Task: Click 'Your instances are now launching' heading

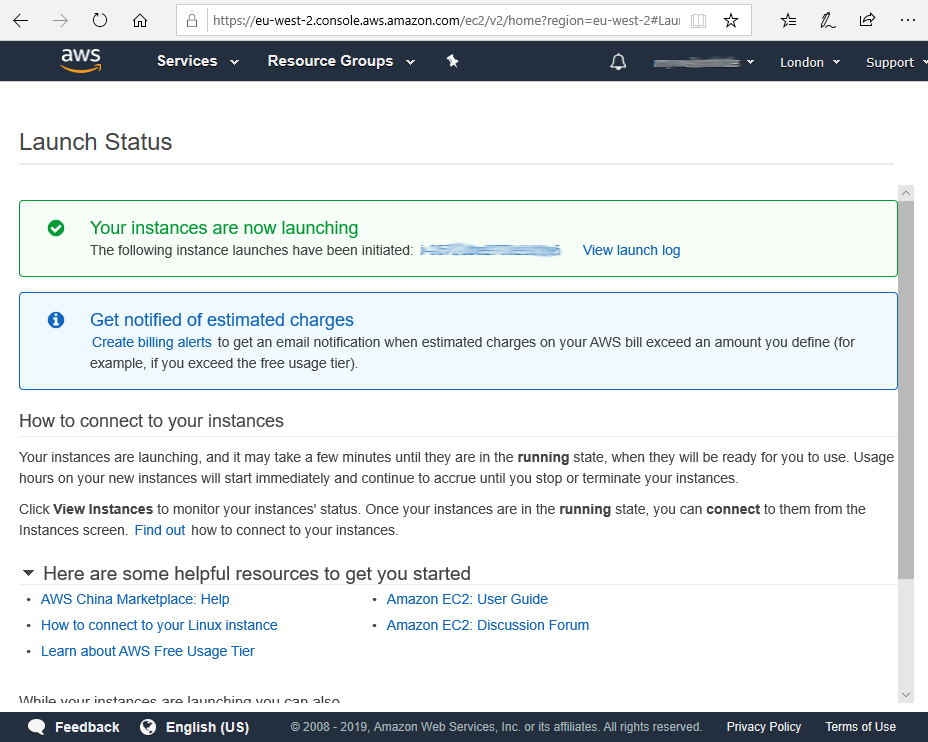Action: 224,228
